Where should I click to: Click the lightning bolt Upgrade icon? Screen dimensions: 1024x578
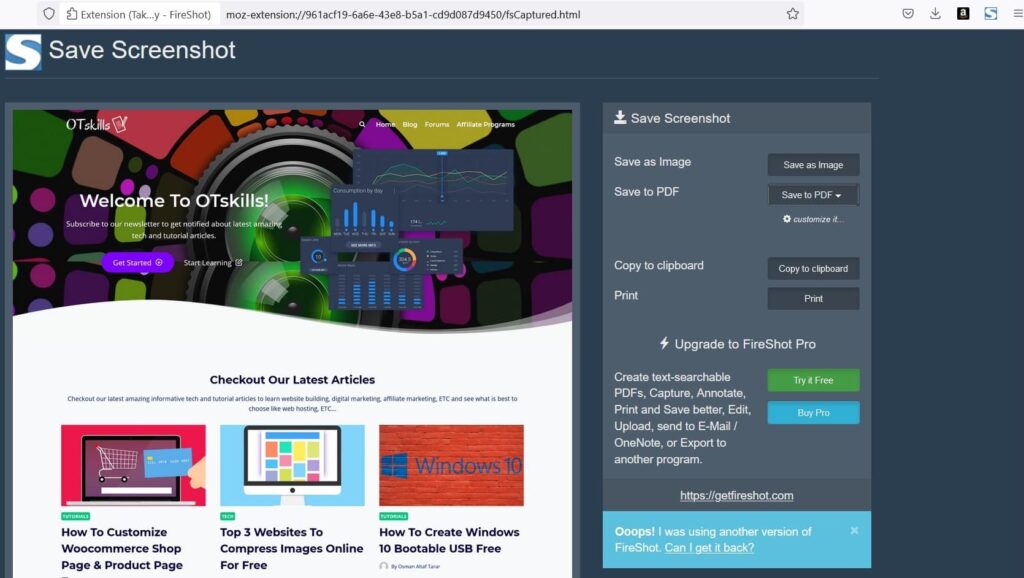click(x=664, y=344)
